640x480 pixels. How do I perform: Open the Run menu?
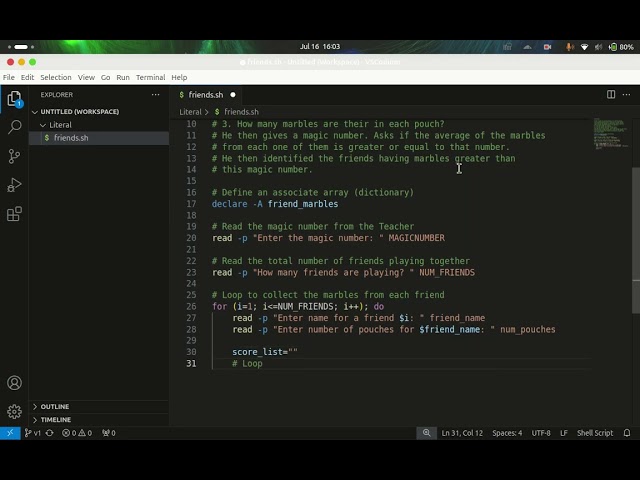[123, 77]
